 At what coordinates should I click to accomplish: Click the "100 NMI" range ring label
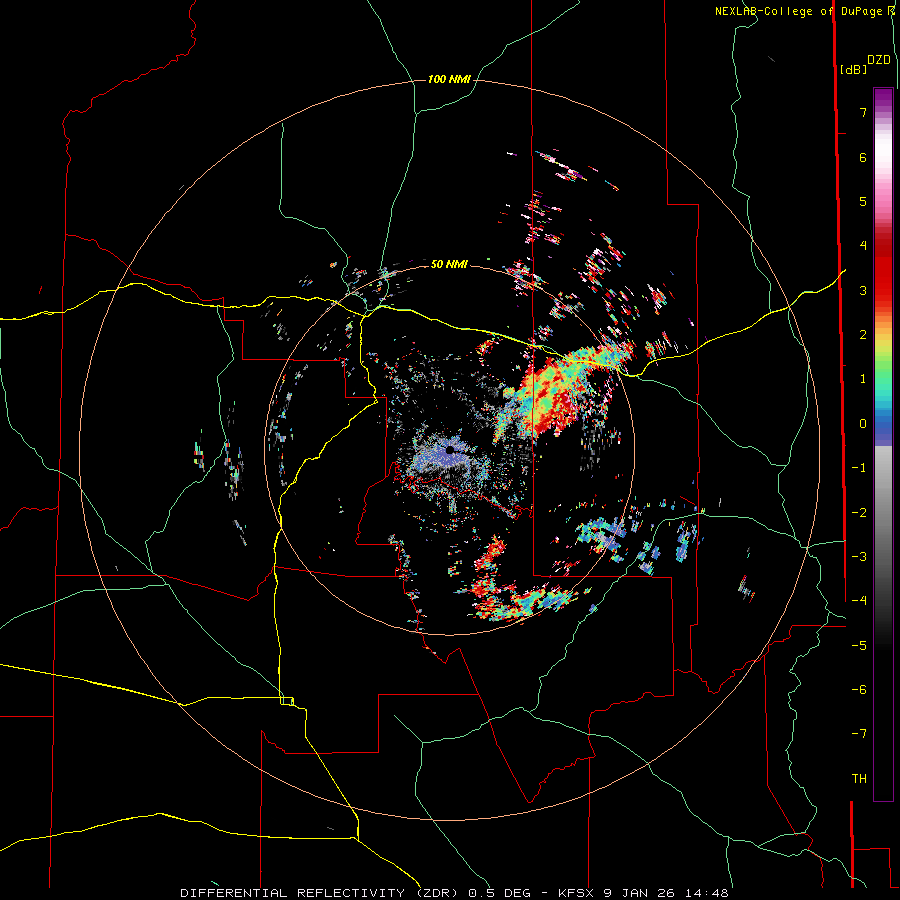(x=449, y=79)
